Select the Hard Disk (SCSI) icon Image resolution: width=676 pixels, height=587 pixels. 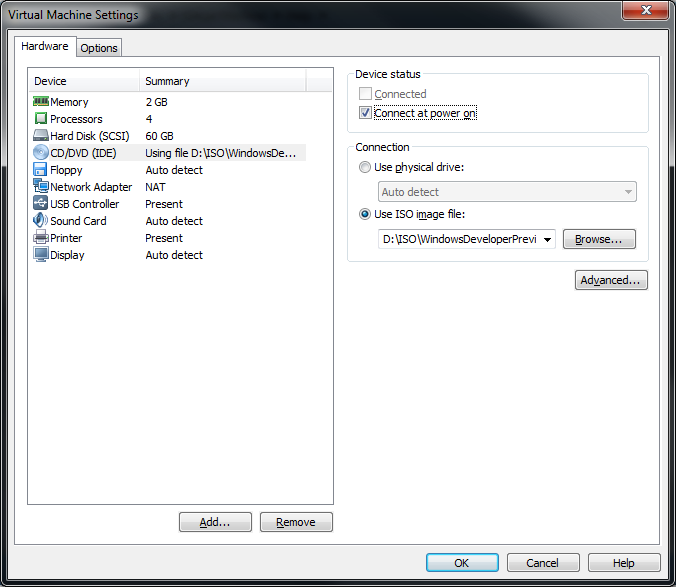(41, 136)
